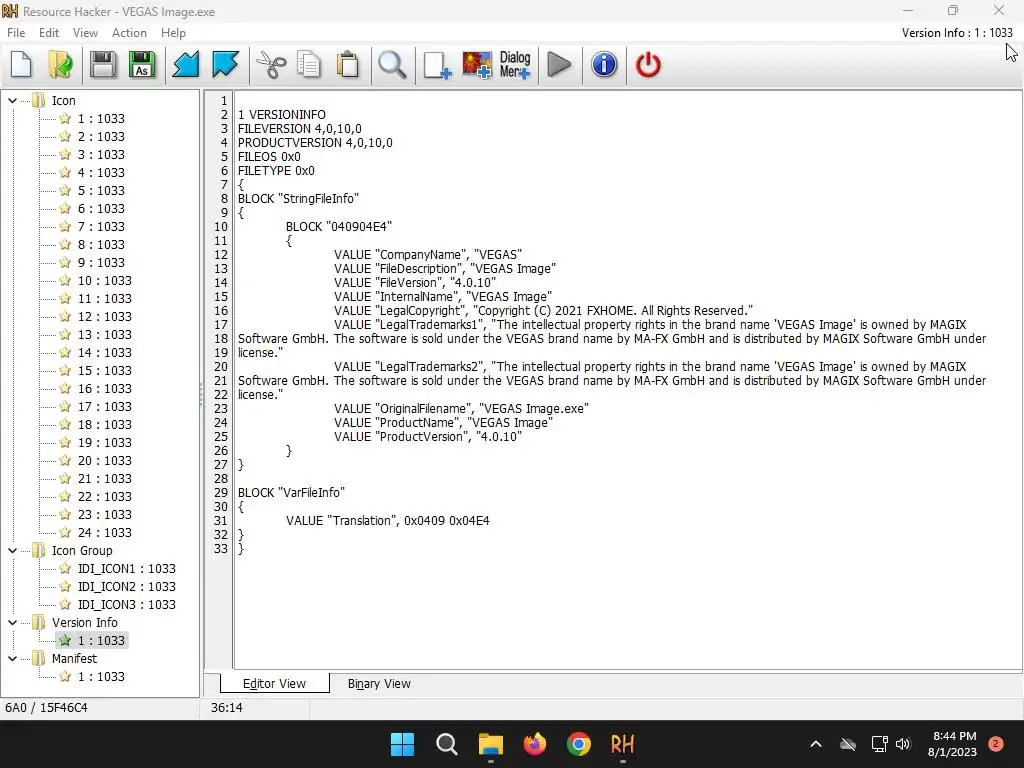Image resolution: width=1024 pixels, height=768 pixels.
Task: Click the Save As toolbar icon
Action: [142, 65]
